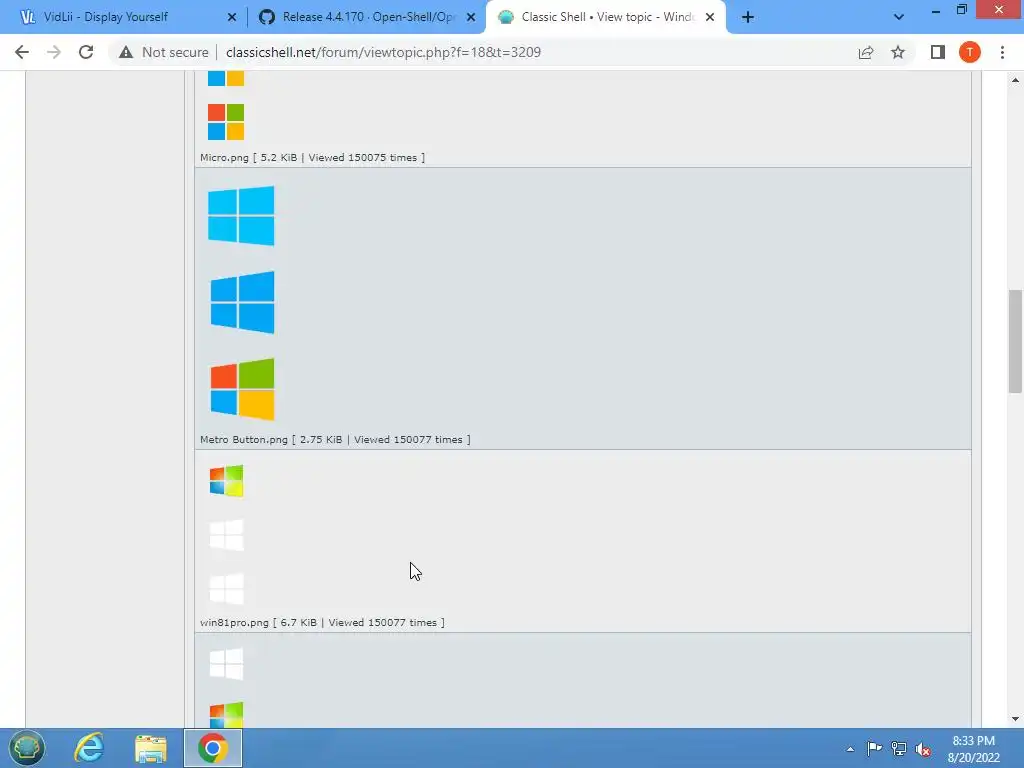Close the VidLii tab

pyautogui.click(x=232, y=17)
